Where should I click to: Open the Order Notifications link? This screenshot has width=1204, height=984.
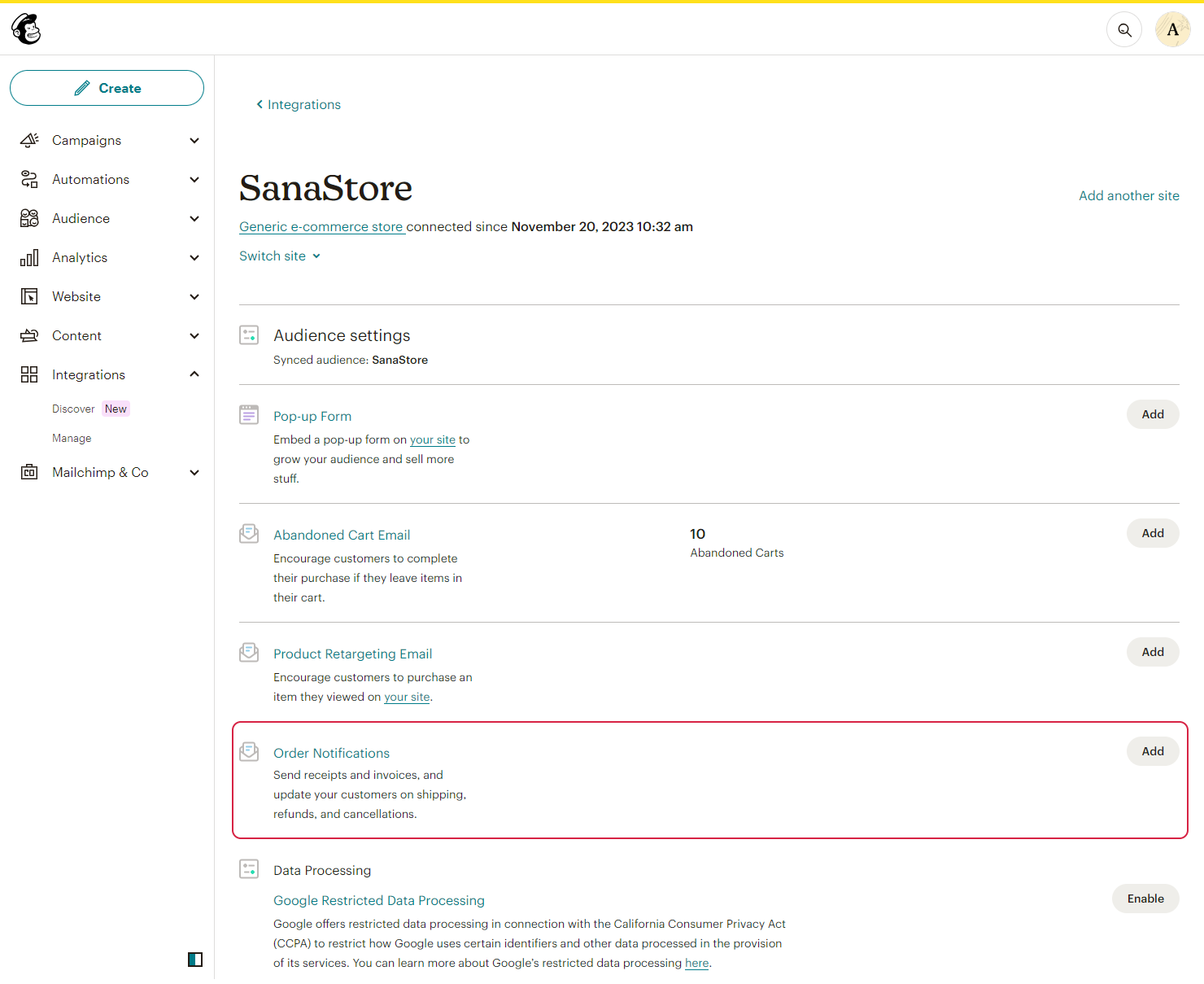point(331,753)
